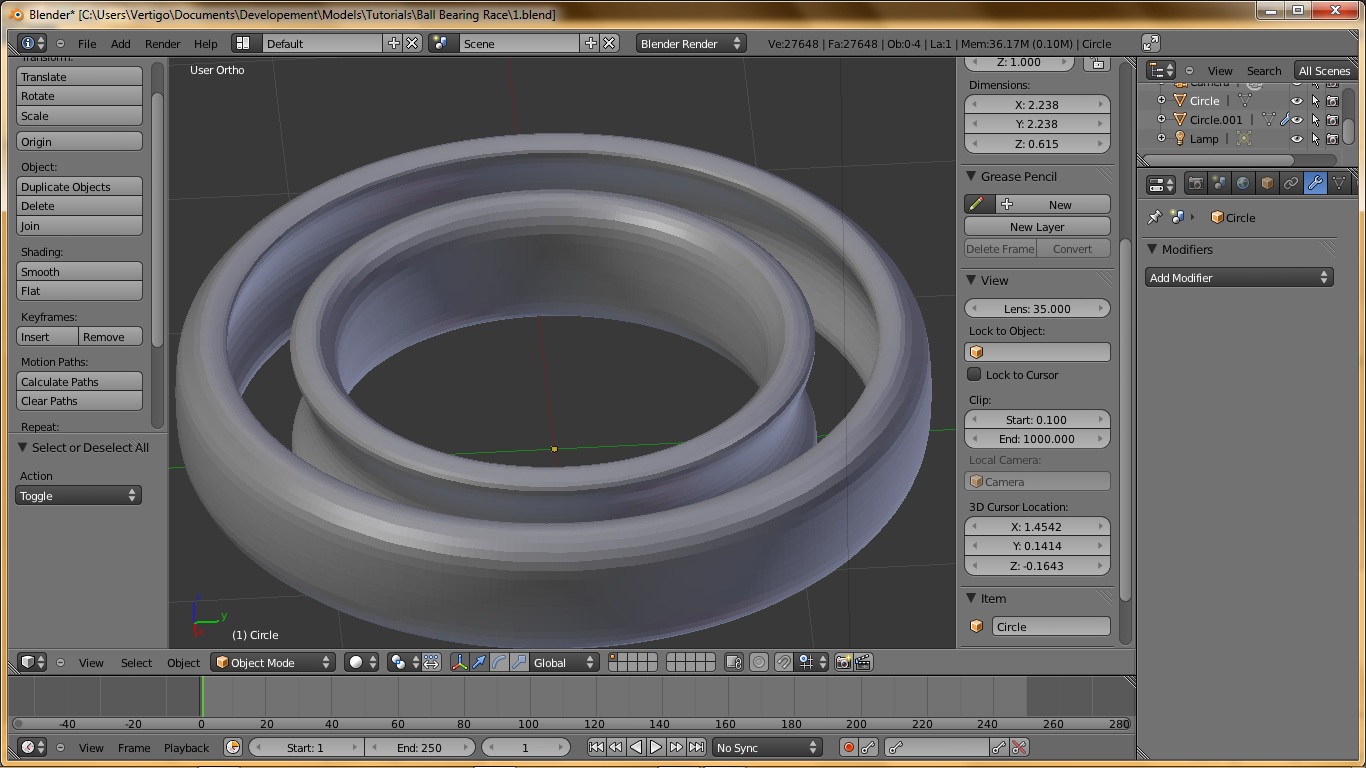Image resolution: width=1366 pixels, height=768 pixels.
Task: Toggle selectability of Lamp via arrow icon
Action: click(x=1315, y=138)
